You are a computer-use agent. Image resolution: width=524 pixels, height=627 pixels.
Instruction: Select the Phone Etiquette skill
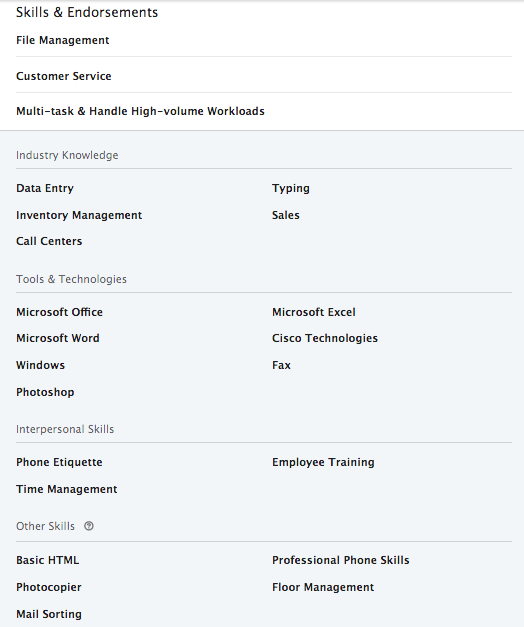click(x=59, y=462)
